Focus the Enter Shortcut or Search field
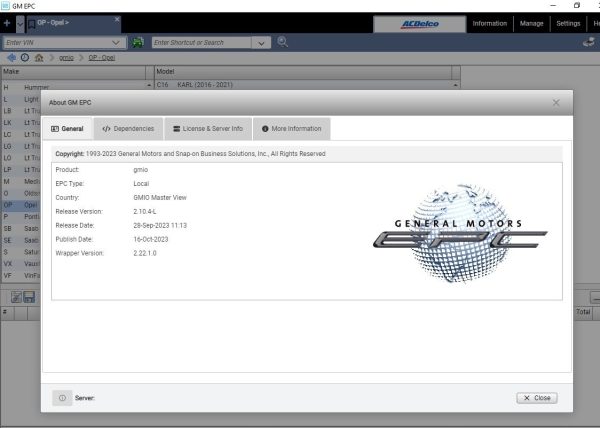Screen dimensions: 600x428 pos(202,42)
